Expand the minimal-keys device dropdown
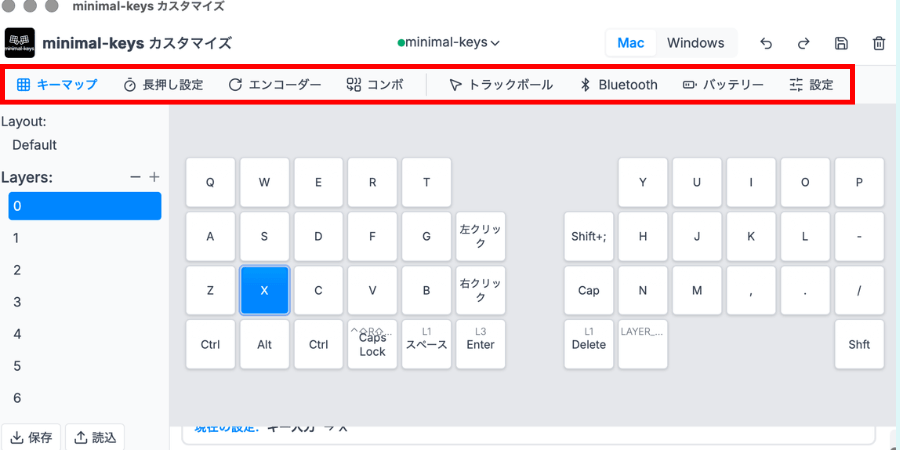 pos(449,42)
